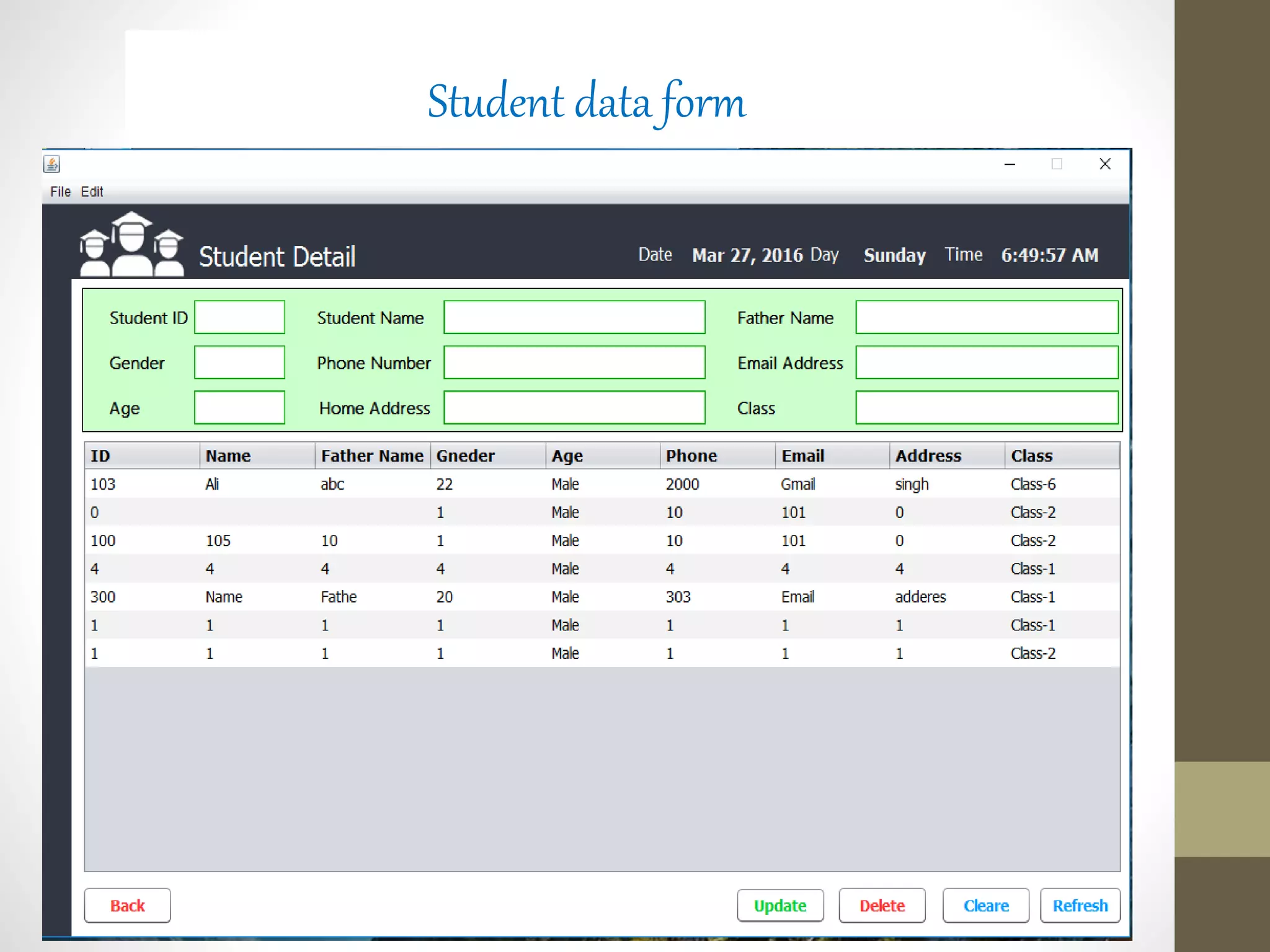Screen dimensions: 1270x952
Task: Focus the Home Address input field
Action: 574,408
